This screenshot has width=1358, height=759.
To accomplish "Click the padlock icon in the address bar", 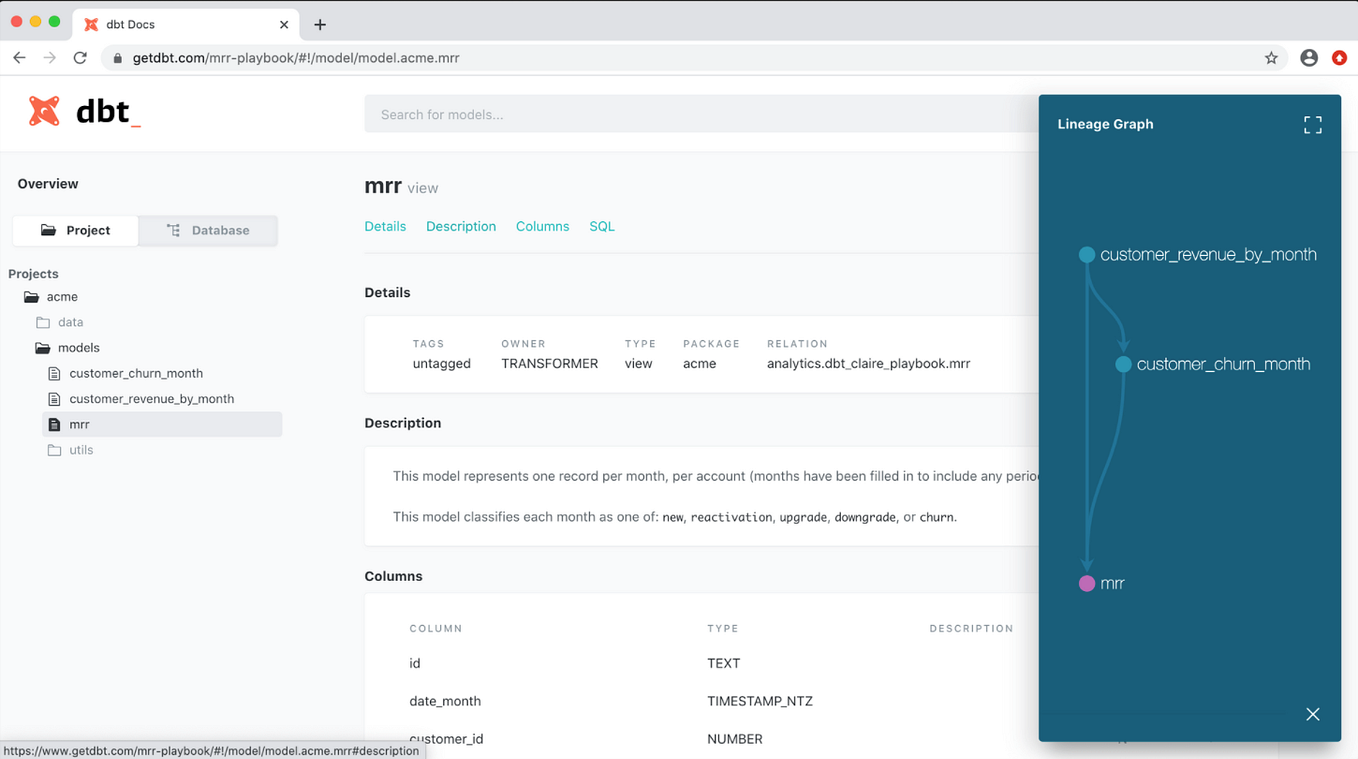I will [117, 58].
